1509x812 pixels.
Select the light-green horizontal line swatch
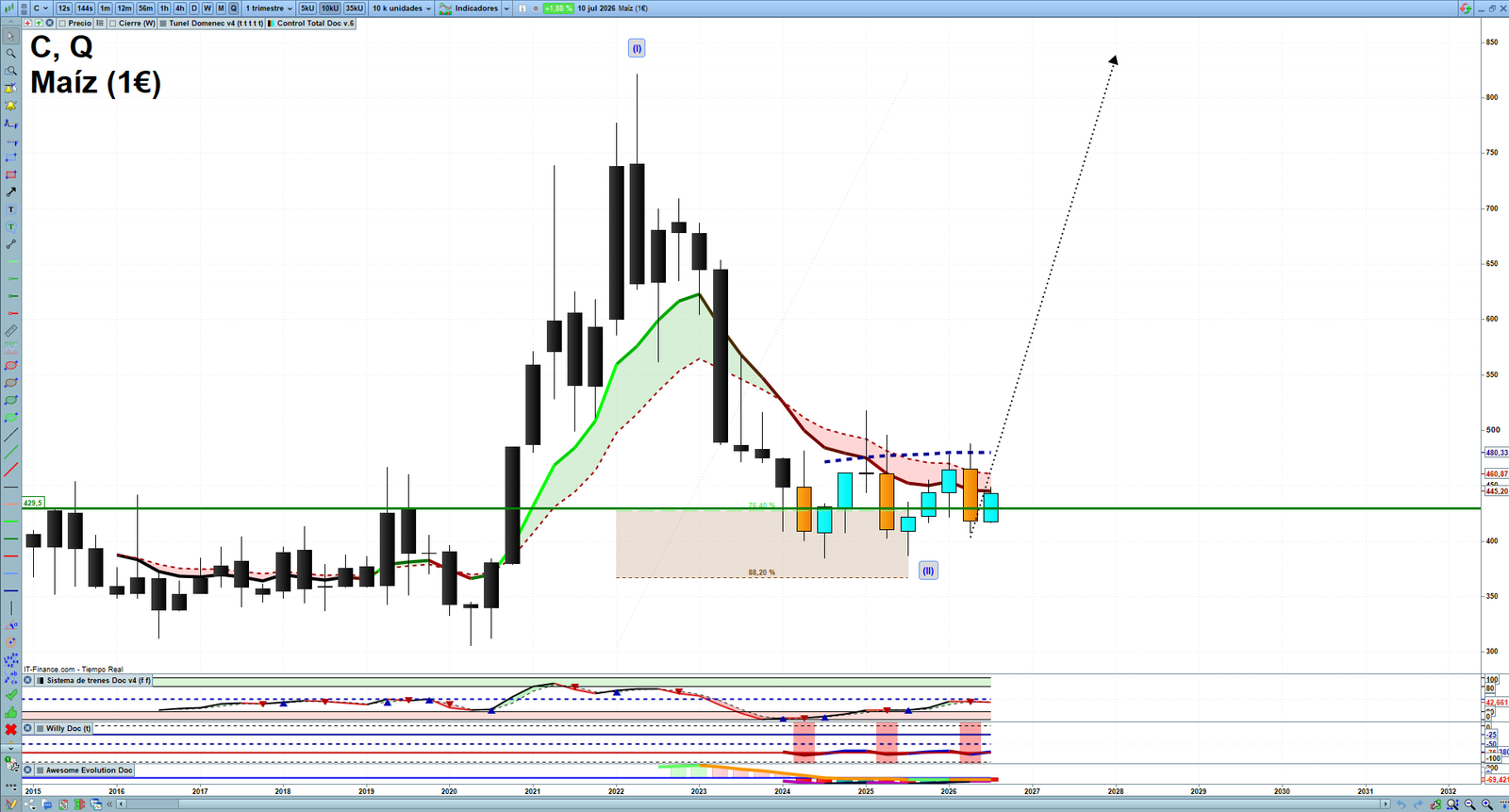(10, 521)
